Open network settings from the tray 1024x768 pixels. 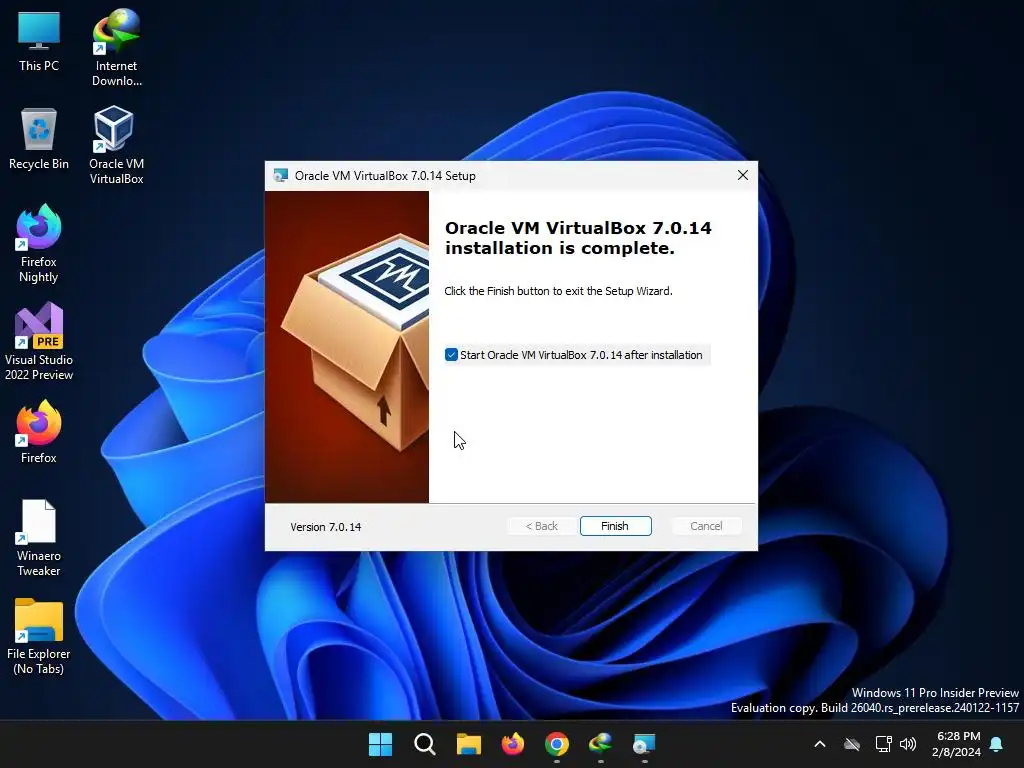884,744
